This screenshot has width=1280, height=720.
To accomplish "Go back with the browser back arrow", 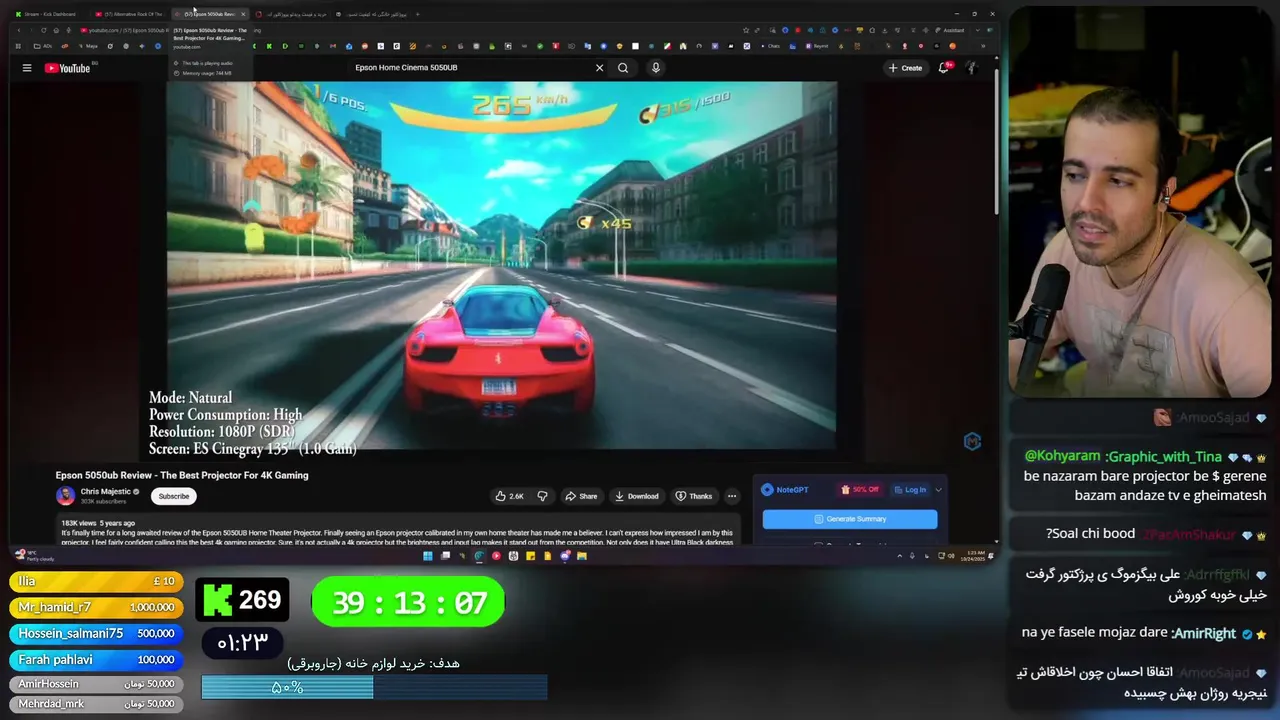I will [20, 30].
